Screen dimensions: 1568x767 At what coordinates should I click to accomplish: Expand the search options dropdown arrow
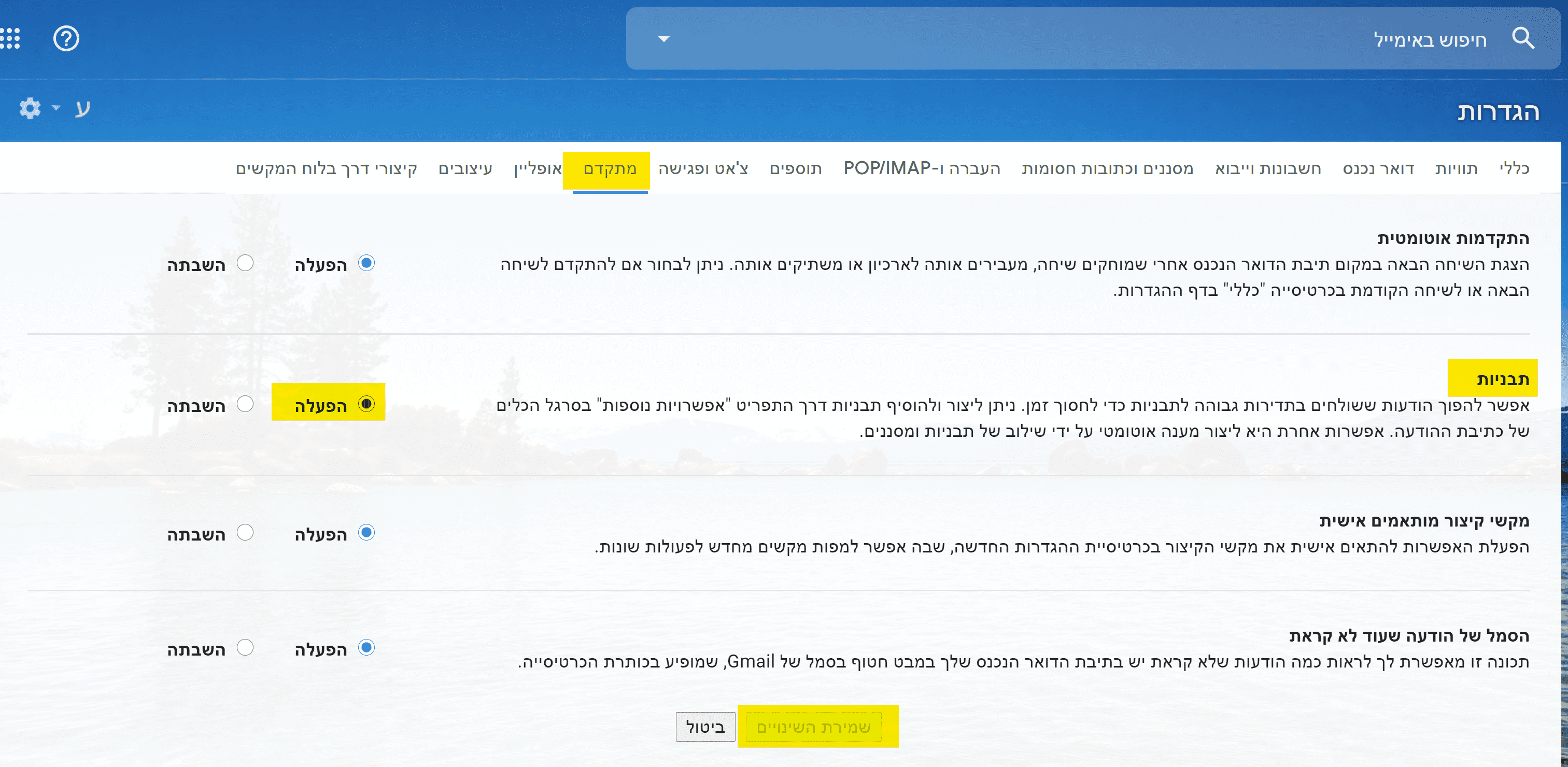click(663, 38)
